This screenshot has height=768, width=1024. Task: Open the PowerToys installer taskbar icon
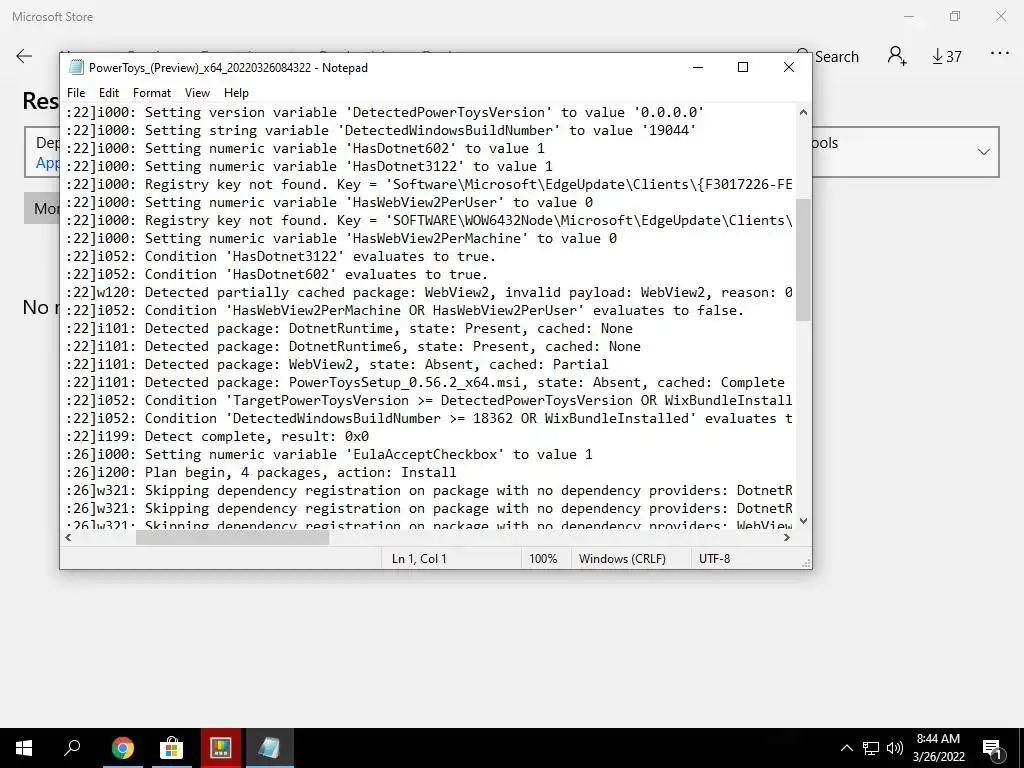coord(221,748)
